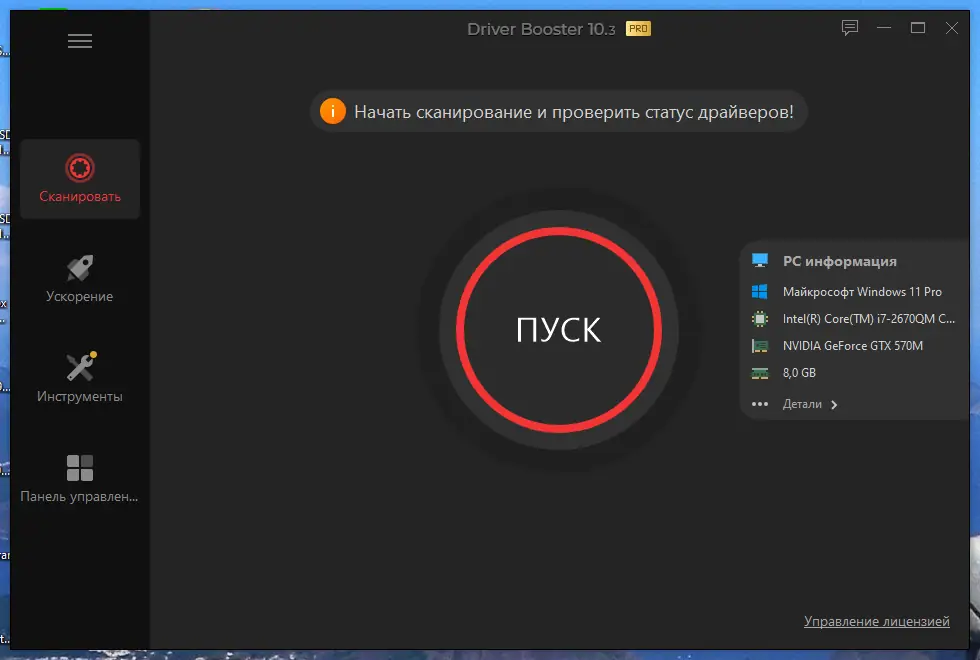Open the hamburger menu top left

pos(79,40)
